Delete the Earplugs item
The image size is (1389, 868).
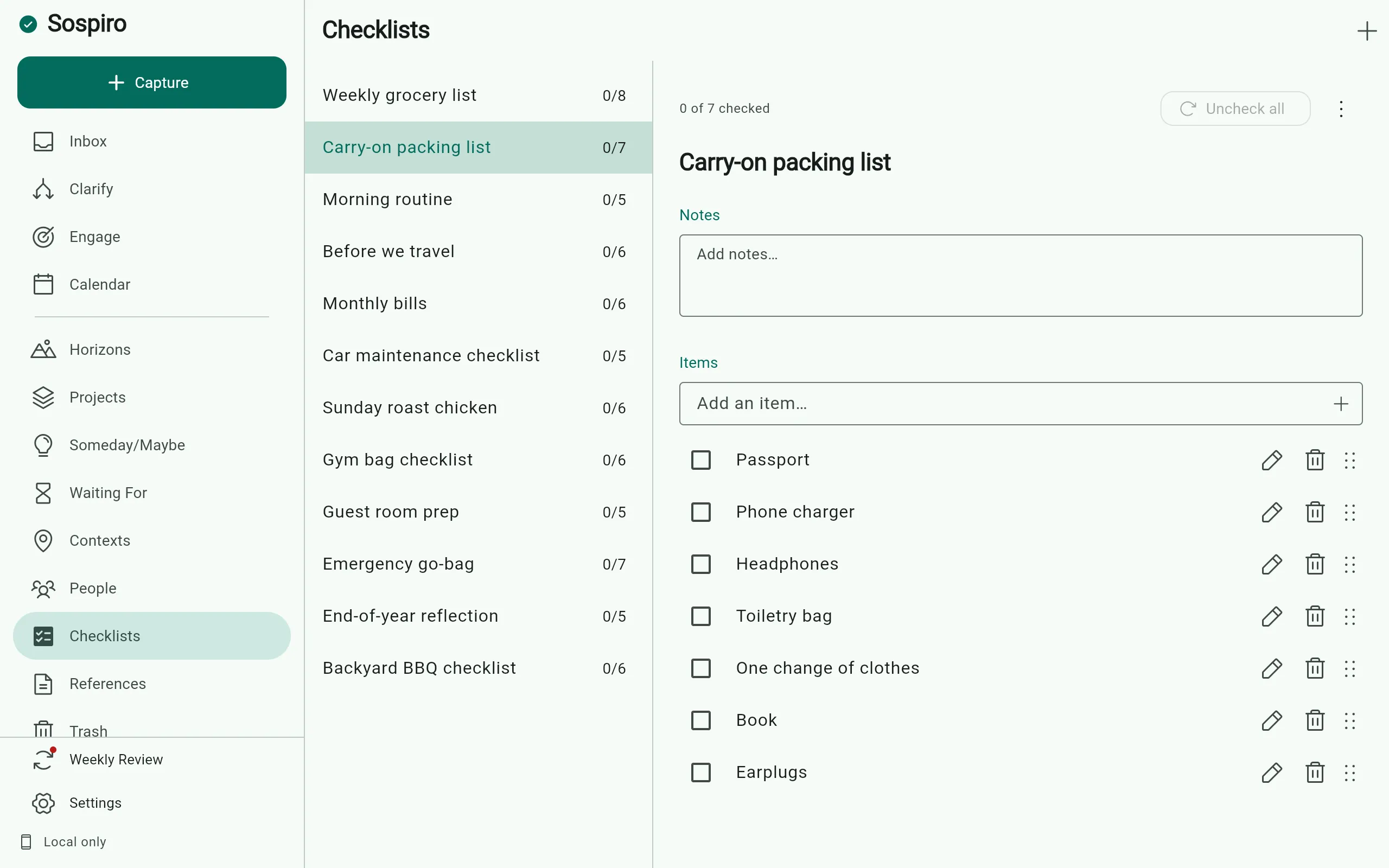(x=1315, y=773)
